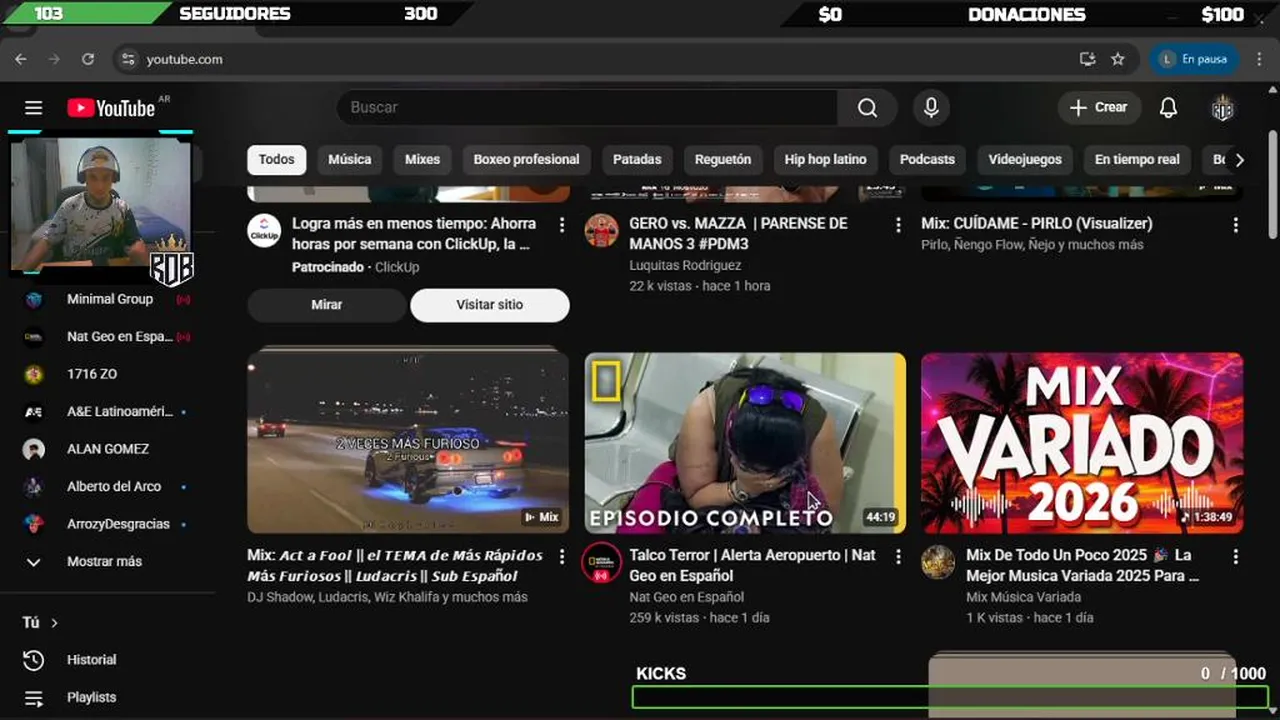Go to the YouTube home logo
The image size is (1280, 720).
(x=111, y=108)
